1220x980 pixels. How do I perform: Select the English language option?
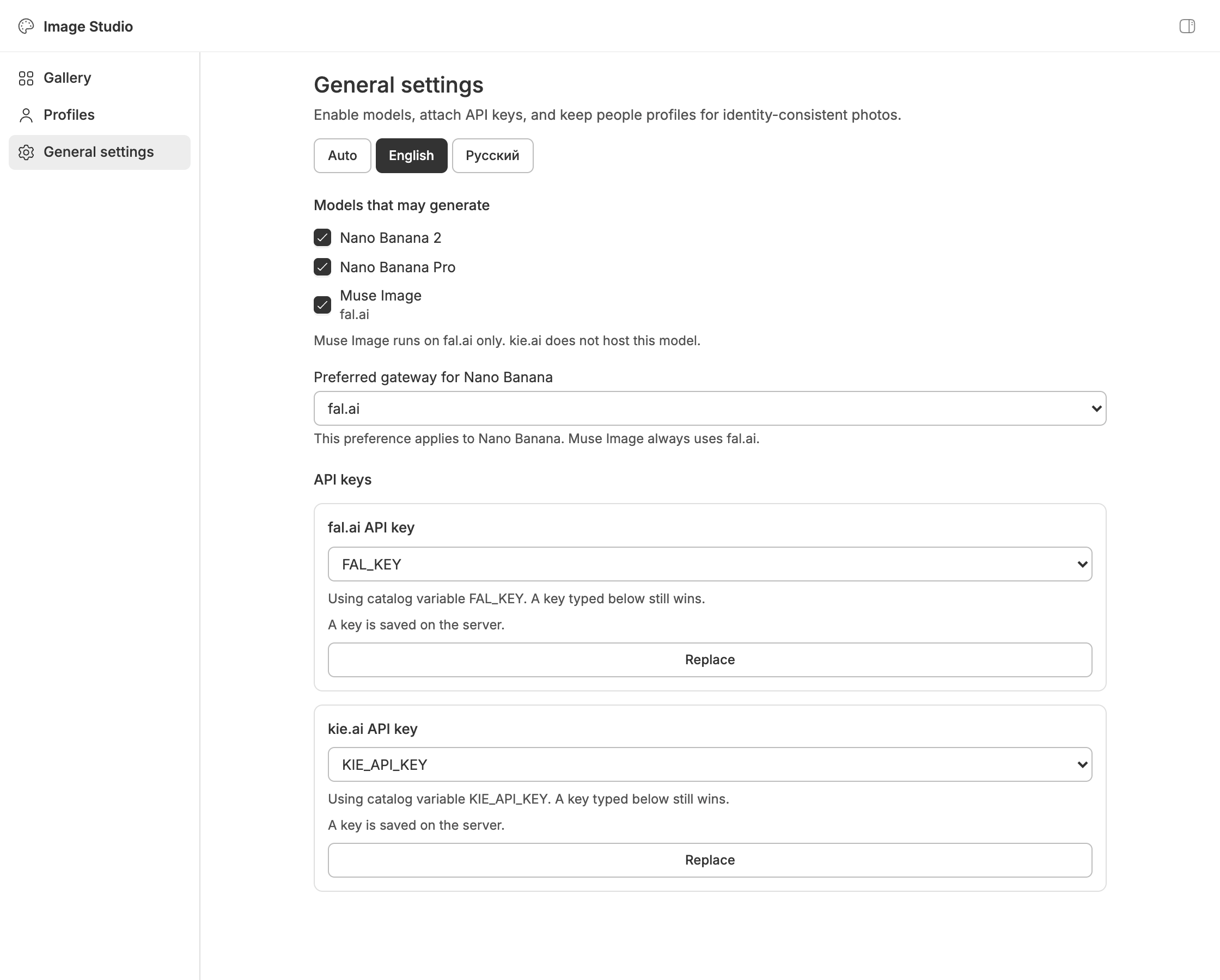(411, 156)
